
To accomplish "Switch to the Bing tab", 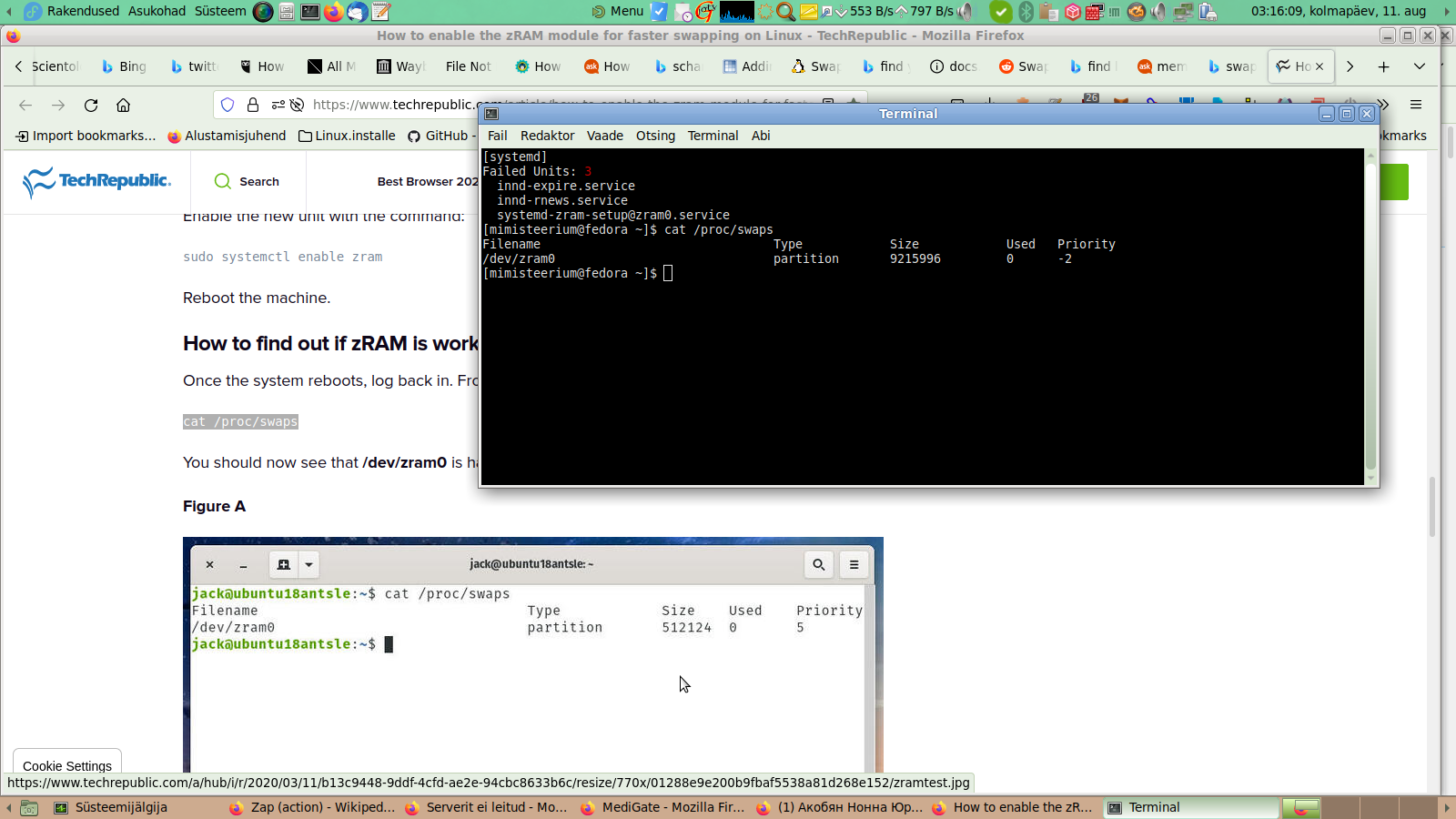I will [x=124, y=66].
